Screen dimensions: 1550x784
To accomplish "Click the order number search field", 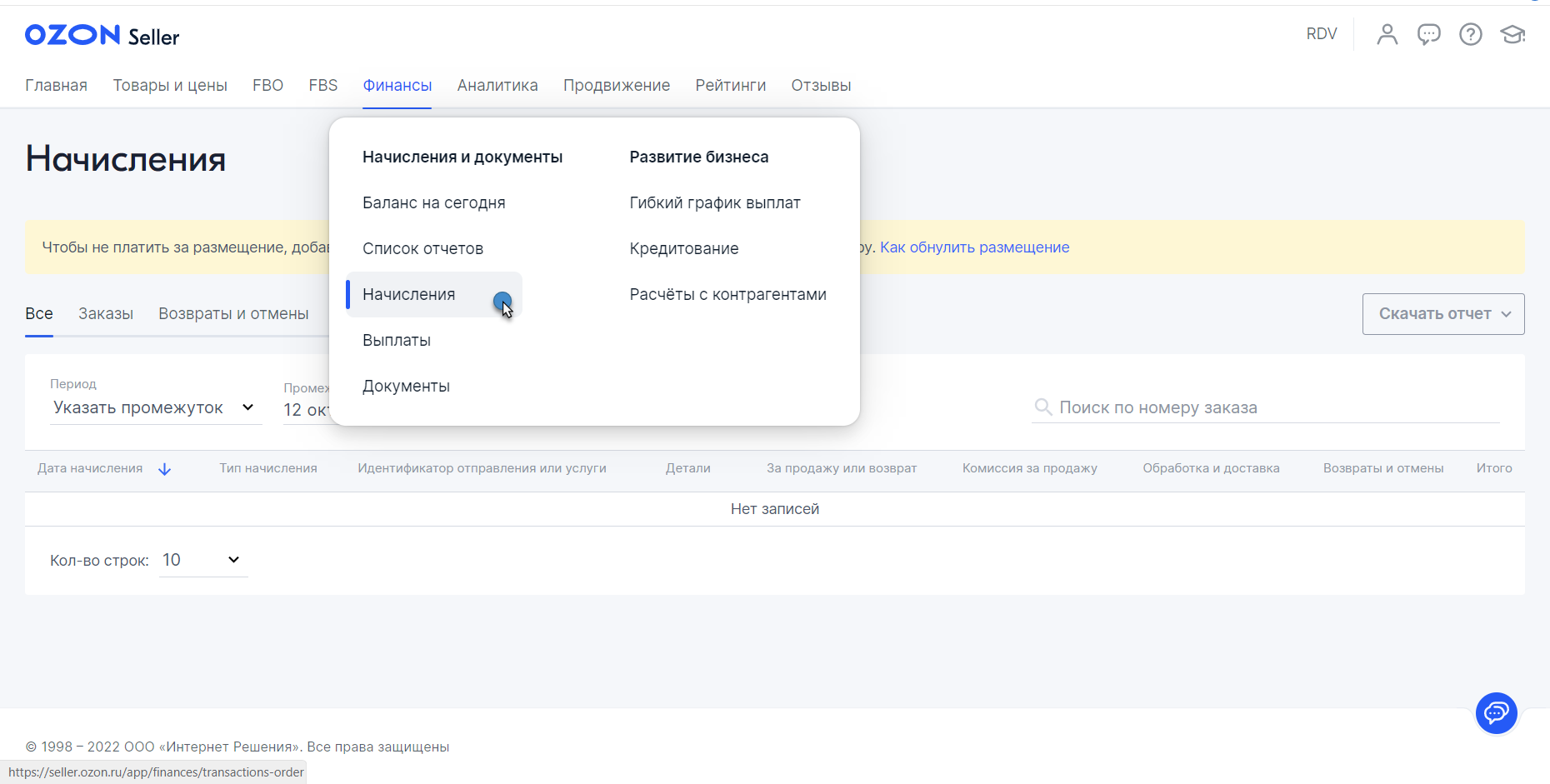I will coord(1275,407).
